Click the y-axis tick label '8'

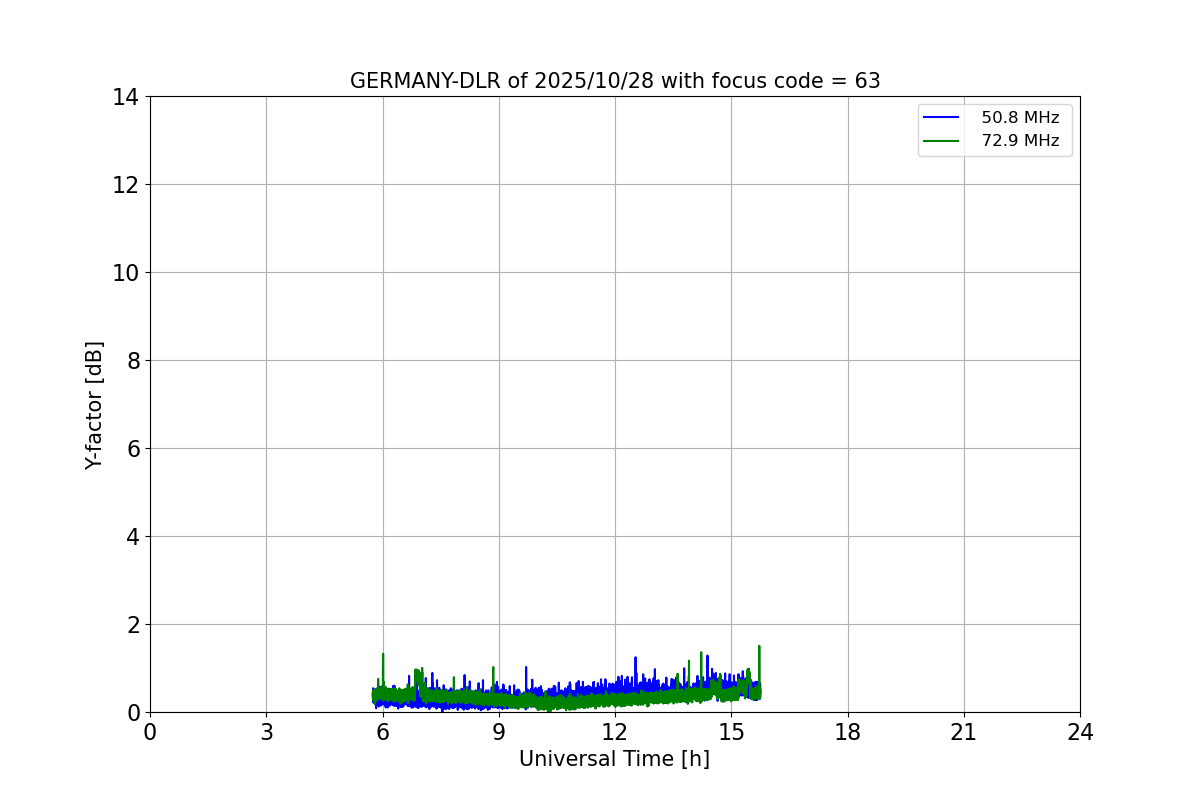click(133, 361)
